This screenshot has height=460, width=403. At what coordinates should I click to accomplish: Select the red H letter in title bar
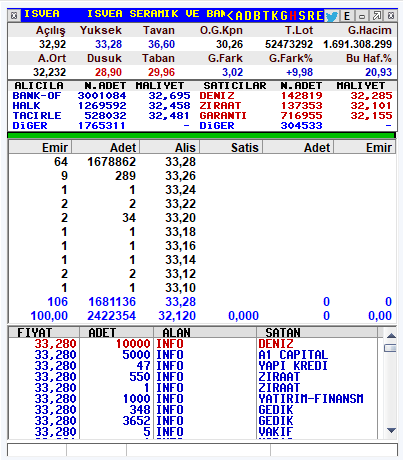293,16
